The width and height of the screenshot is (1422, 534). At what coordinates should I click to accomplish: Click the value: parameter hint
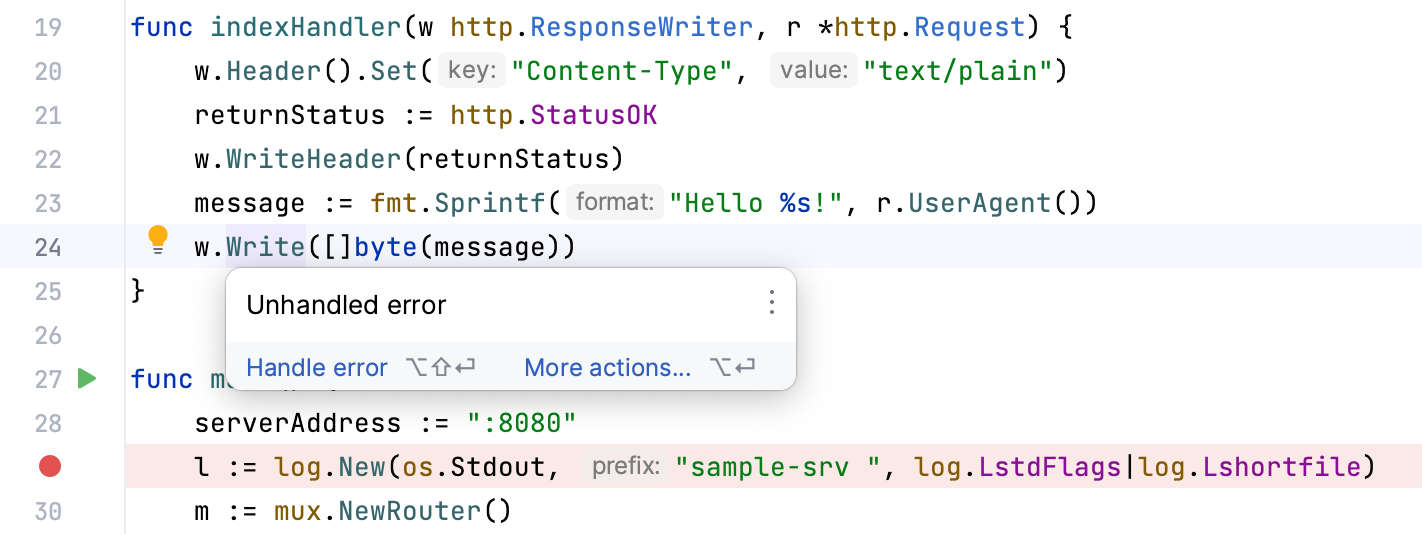click(x=814, y=71)
